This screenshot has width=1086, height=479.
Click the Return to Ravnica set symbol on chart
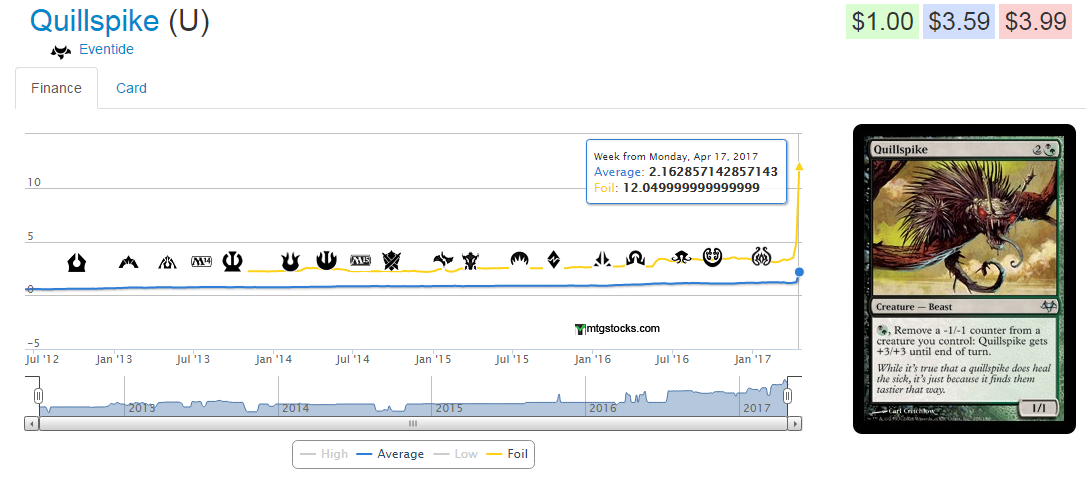pos(76,262)
